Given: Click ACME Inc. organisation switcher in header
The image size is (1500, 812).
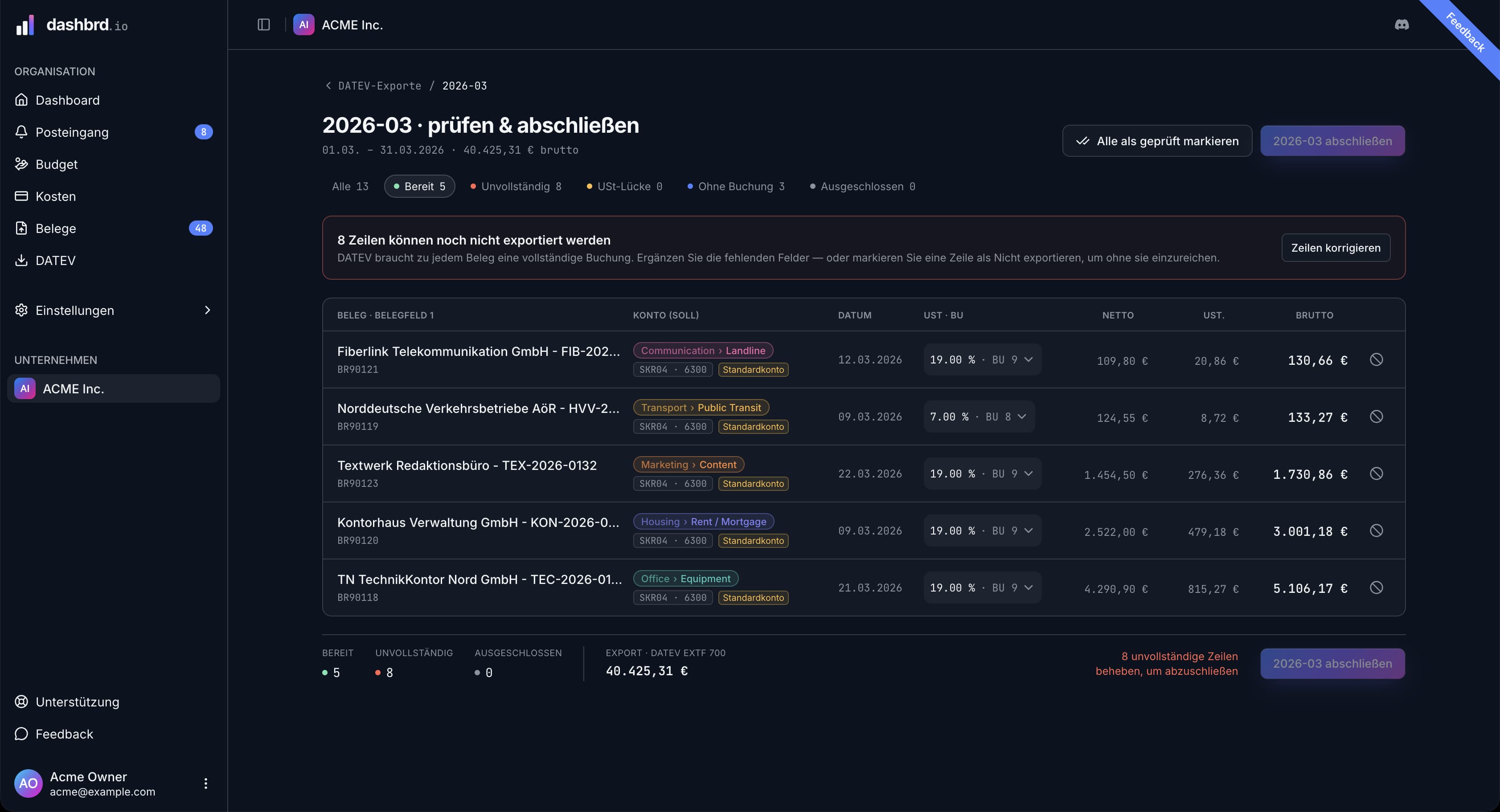Looking at the screenshot, I should tap(338, 24).
